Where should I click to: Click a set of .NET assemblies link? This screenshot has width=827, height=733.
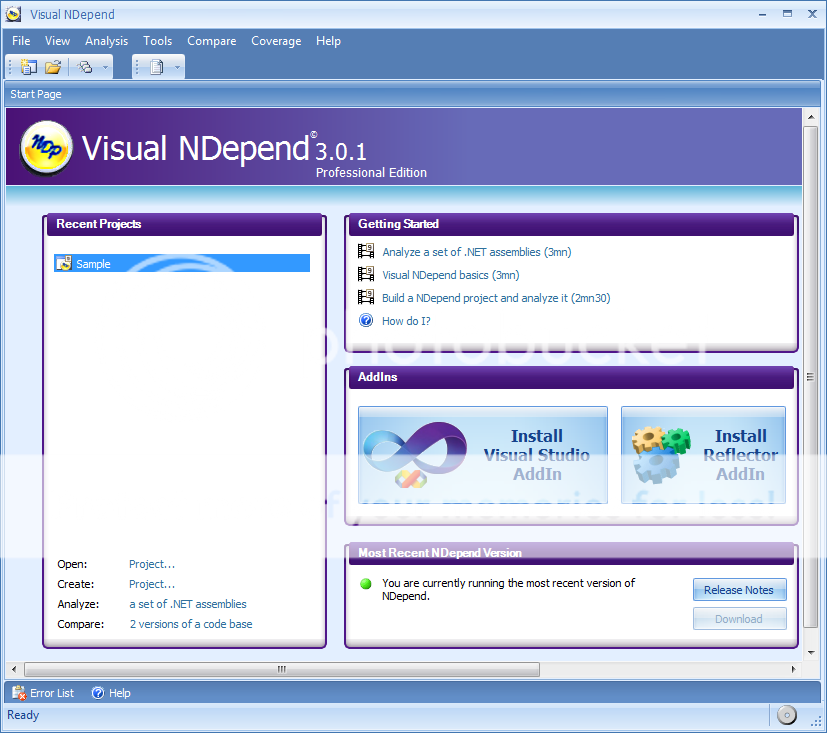click(x=188, y=604)
